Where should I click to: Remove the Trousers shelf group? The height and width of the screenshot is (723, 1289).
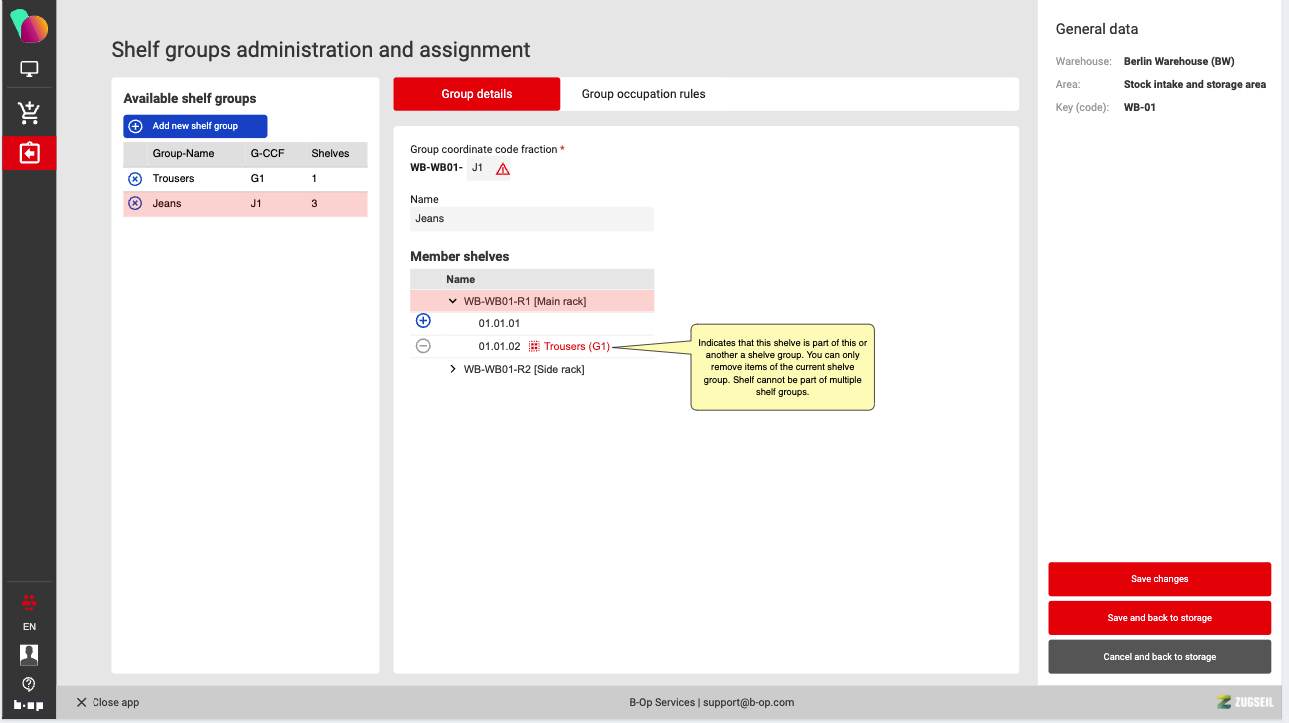[135, 179]
